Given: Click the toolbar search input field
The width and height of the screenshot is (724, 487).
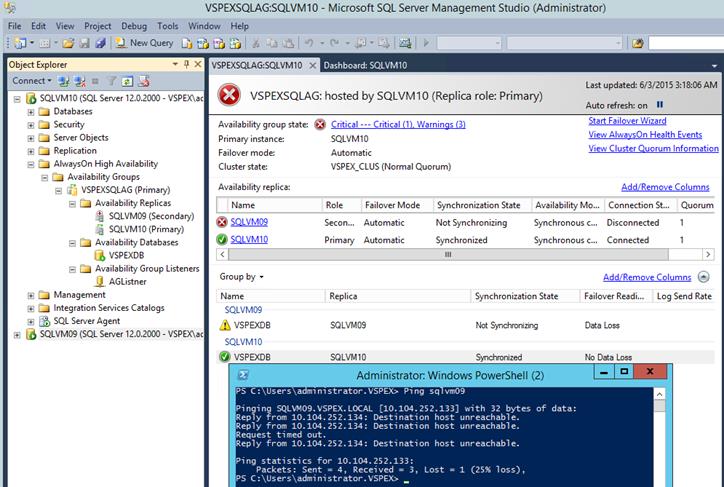Looking at the screenshot, I should pyautogui.click(x=686, y=43).
